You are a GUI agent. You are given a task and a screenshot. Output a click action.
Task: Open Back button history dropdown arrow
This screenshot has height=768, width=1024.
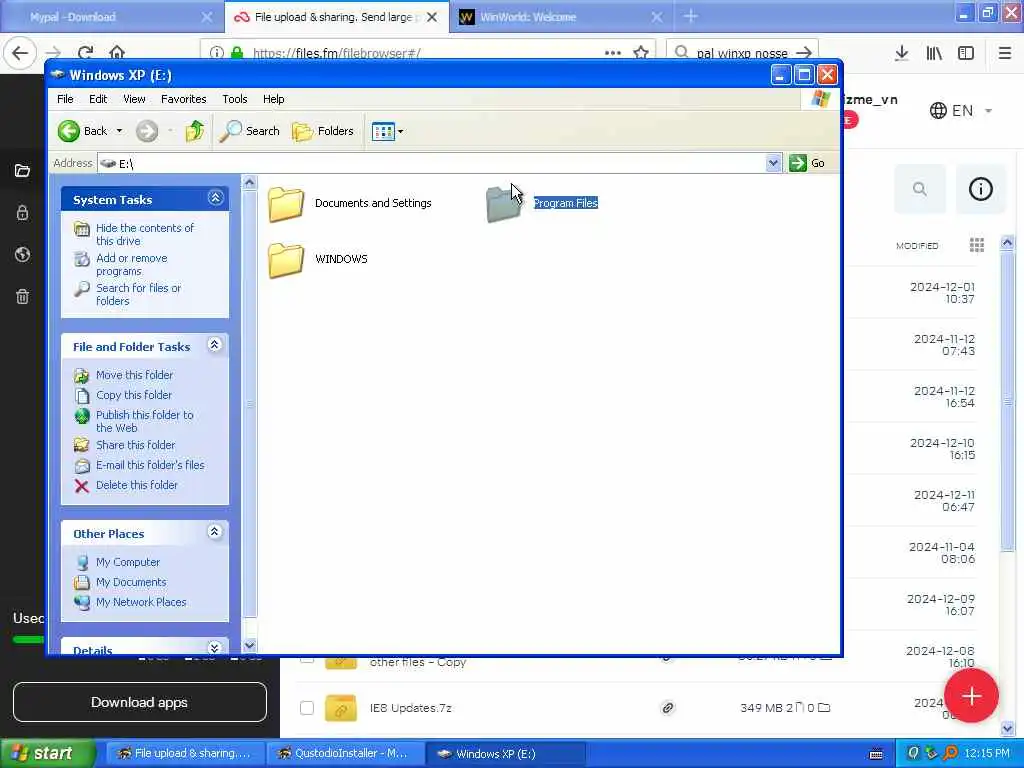[x=120, y=131]
